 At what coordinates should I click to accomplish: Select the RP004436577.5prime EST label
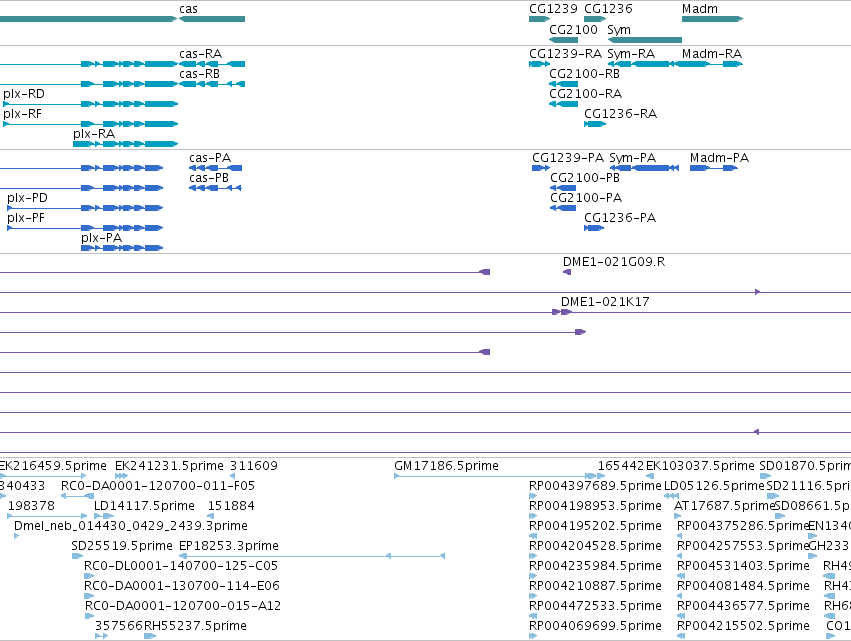pyautogui.click(x=743, y=606)
